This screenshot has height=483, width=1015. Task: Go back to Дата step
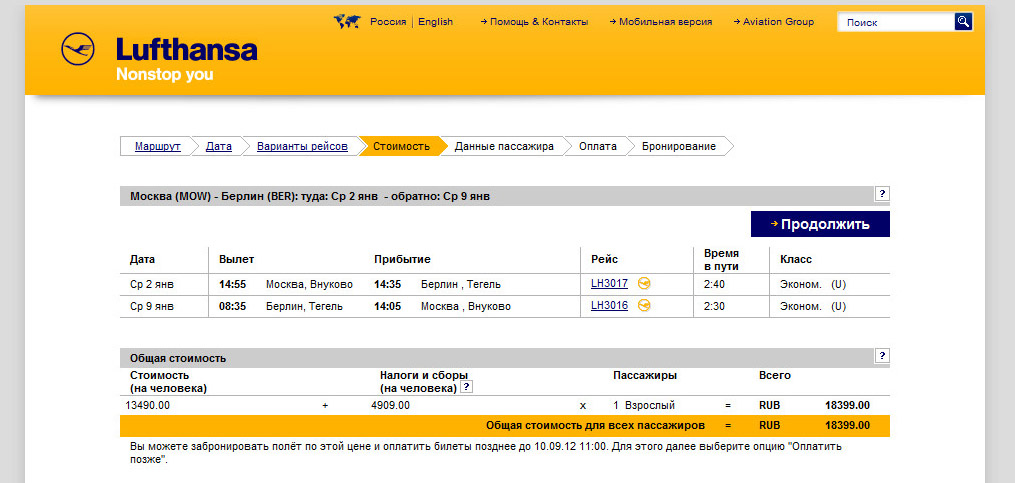219,146
